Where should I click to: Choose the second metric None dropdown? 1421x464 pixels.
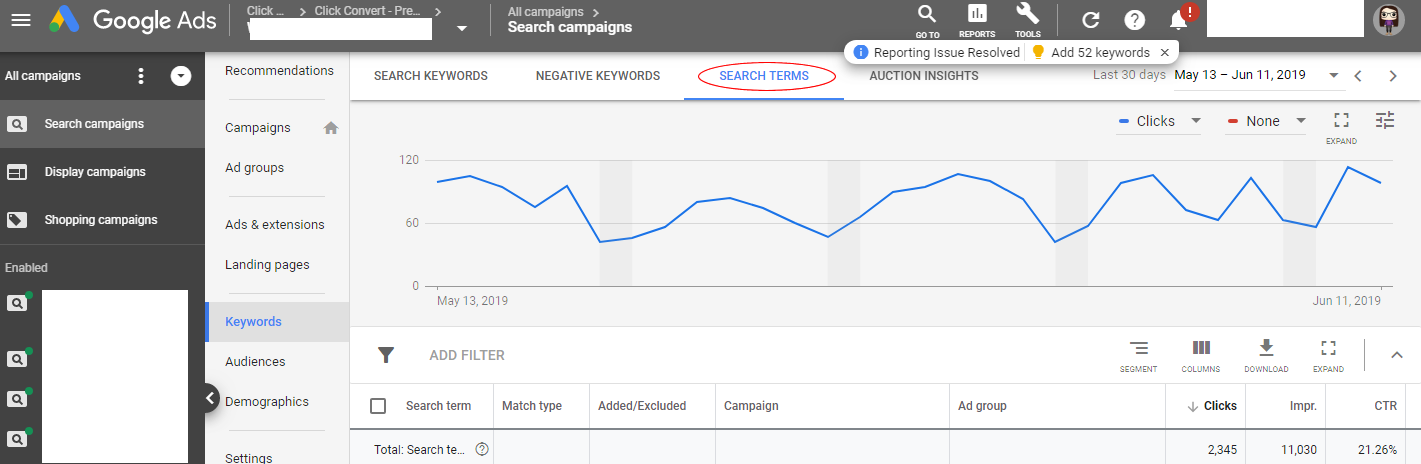[x=1266, y=121]
